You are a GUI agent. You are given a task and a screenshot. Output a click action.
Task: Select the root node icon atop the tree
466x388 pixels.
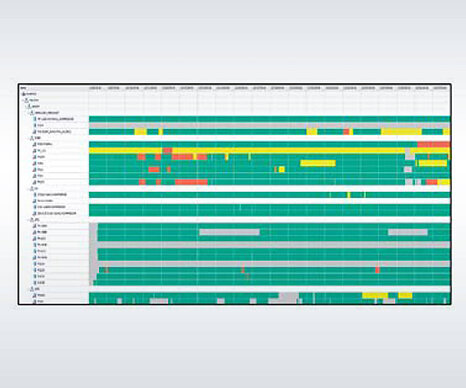point(24,94)
